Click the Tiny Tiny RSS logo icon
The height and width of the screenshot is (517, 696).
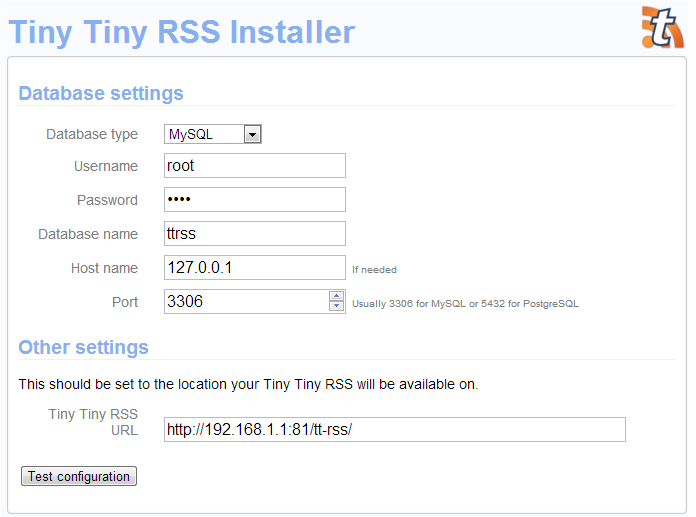(x=662, y=28)
